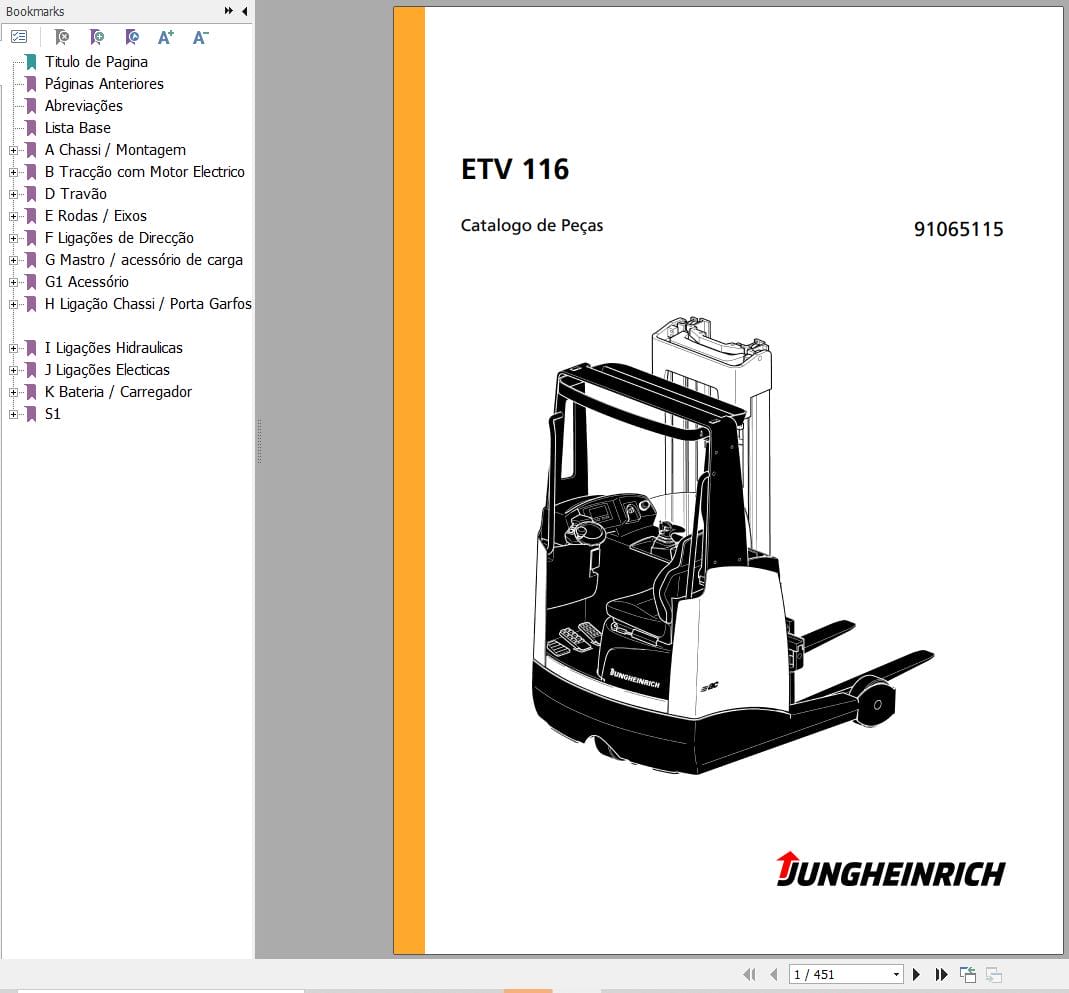Go to next page arrow
Viewport: 1069px width, 993px height.
click(x=917, y=974)
